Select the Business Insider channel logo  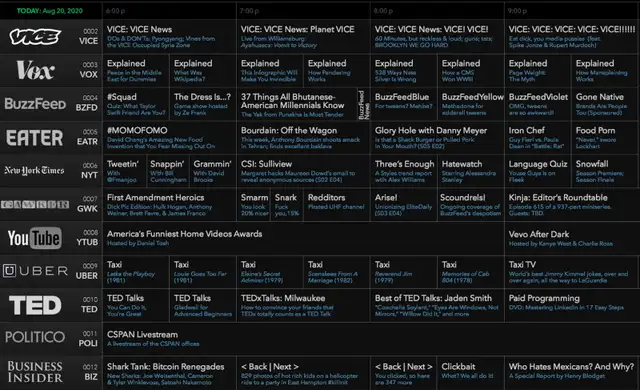[x=35, y=372]
